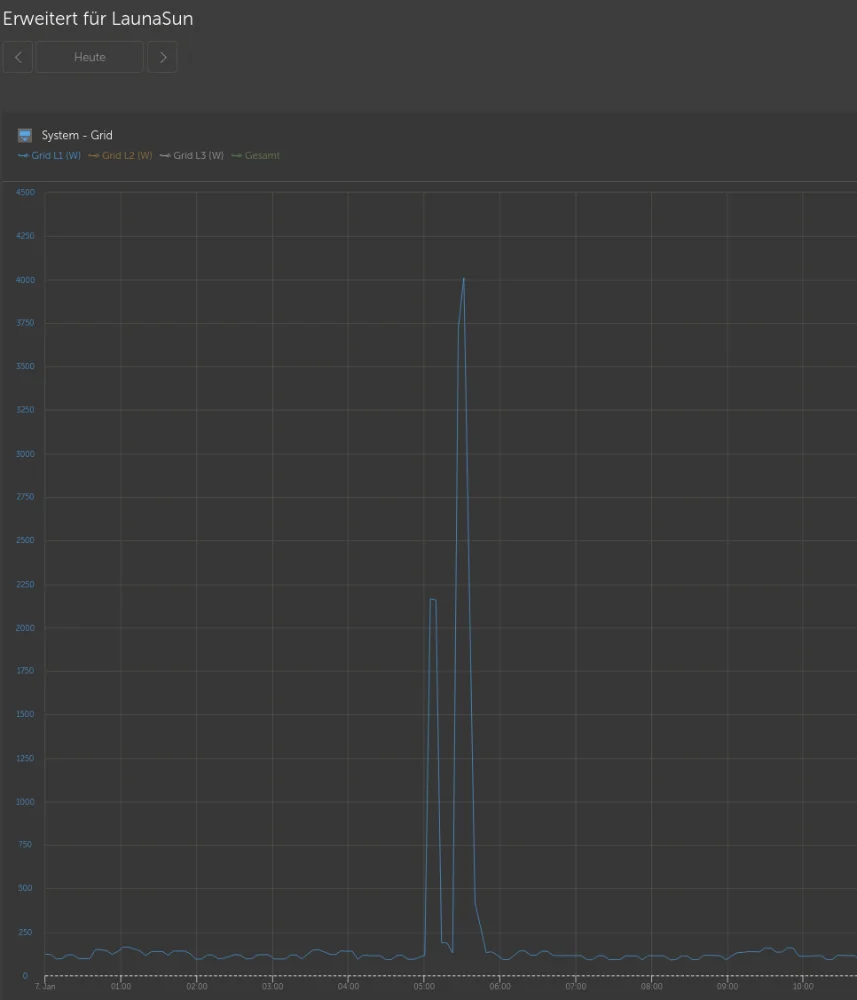857x1000 pixels.
Task: Click the 05:00 label on the time axis
Action: (x=424, y=986)
